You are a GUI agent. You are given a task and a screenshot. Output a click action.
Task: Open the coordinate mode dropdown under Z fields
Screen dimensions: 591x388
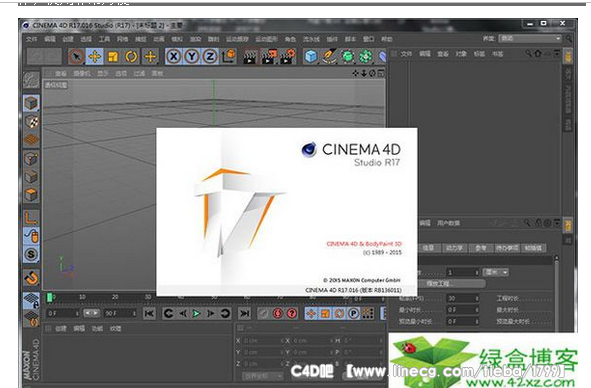(263, 376)
